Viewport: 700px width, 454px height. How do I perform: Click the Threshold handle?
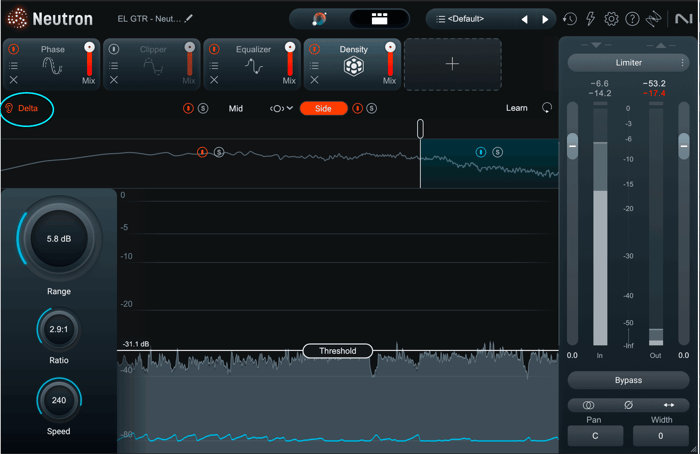[x=338, y=351]
